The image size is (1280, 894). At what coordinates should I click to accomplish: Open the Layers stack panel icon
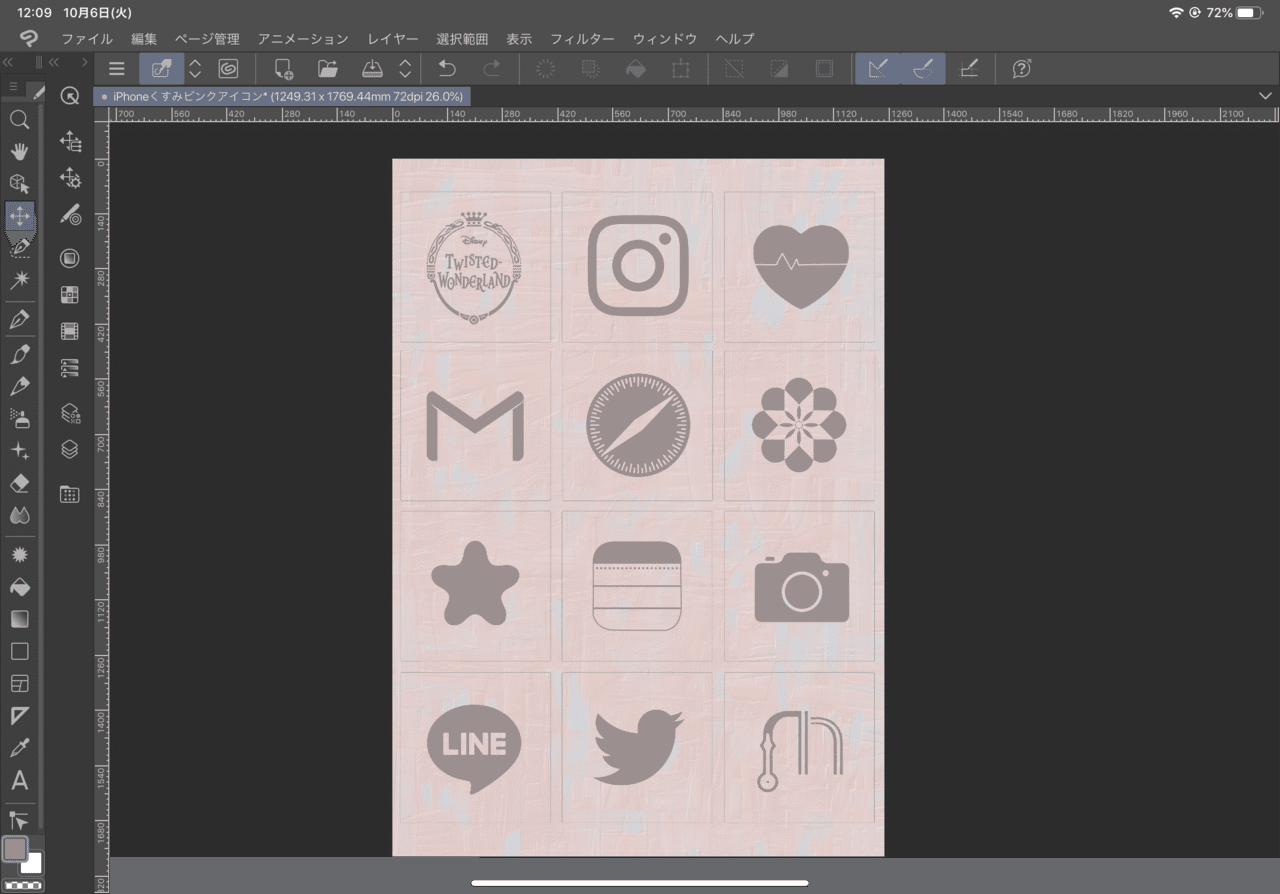point(70,450)
